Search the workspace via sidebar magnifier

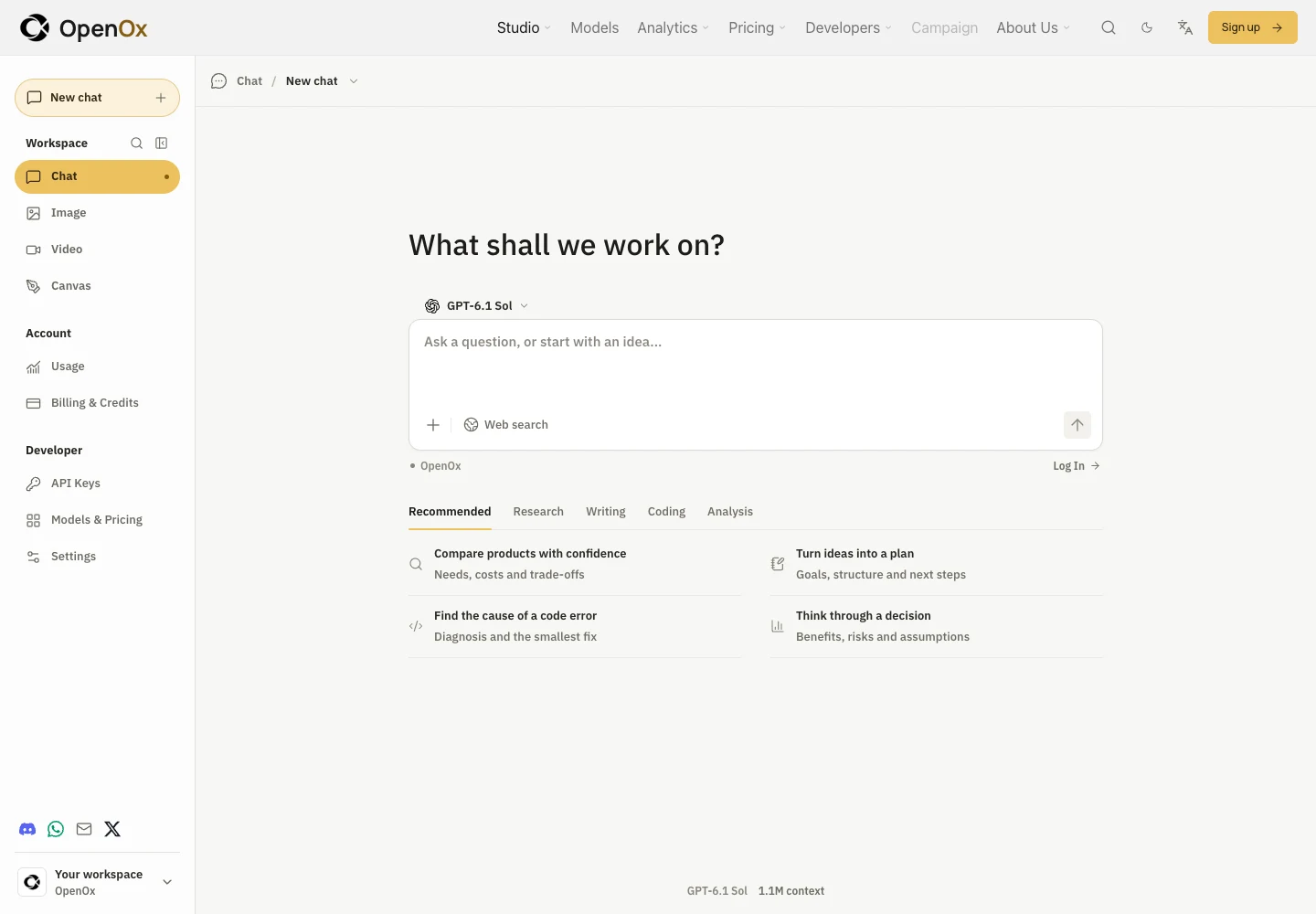pyautogui.click(x=137, y=143)
